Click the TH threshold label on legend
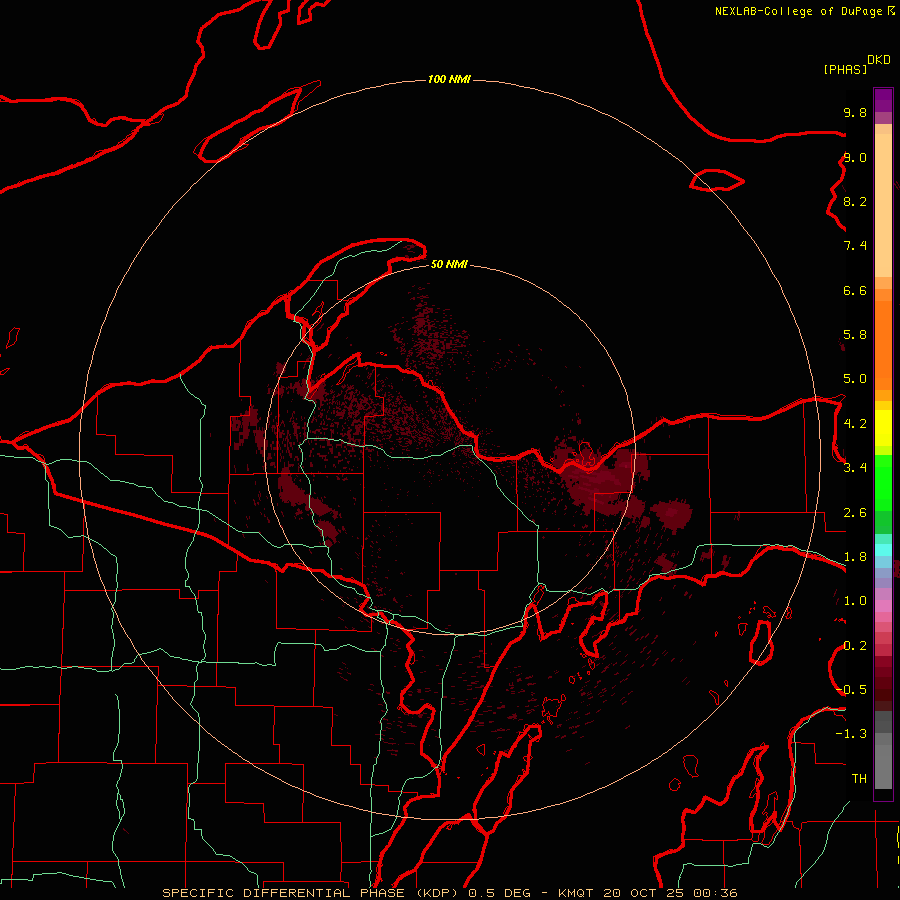Image resolution: width=900 pixels, height=900 pixels. pyautogui.click(x=859, y=779)
